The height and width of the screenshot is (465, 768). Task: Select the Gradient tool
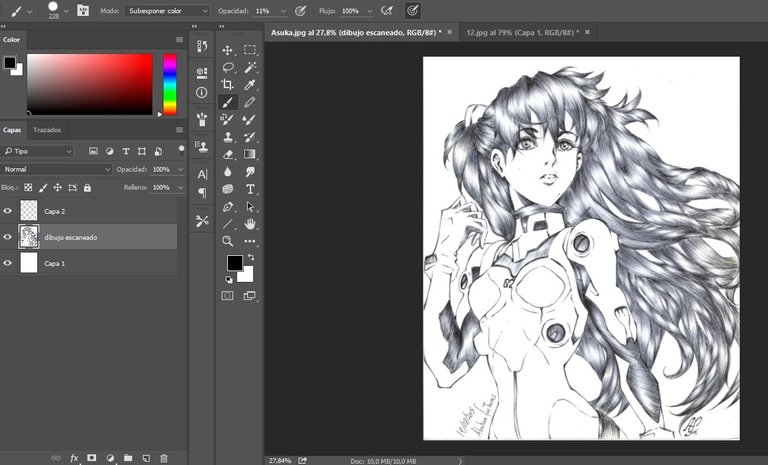click(x=250, y=154)
